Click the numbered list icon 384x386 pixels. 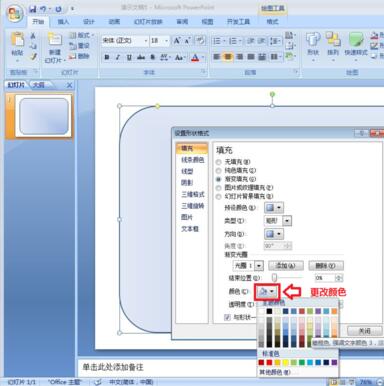click(x=233, y=41)
